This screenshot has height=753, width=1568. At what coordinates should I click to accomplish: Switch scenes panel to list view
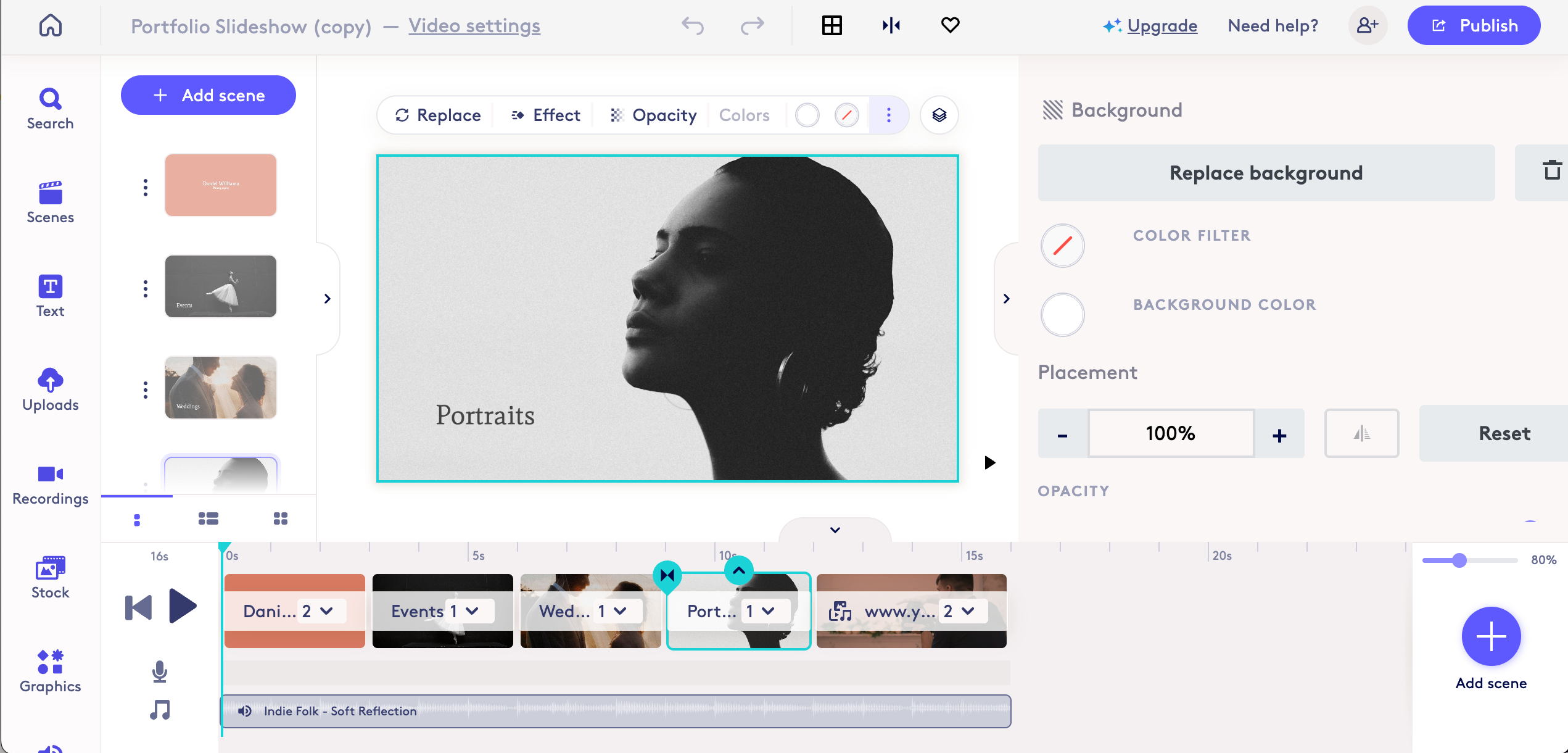pyautogui.click(x=208, y=519)
